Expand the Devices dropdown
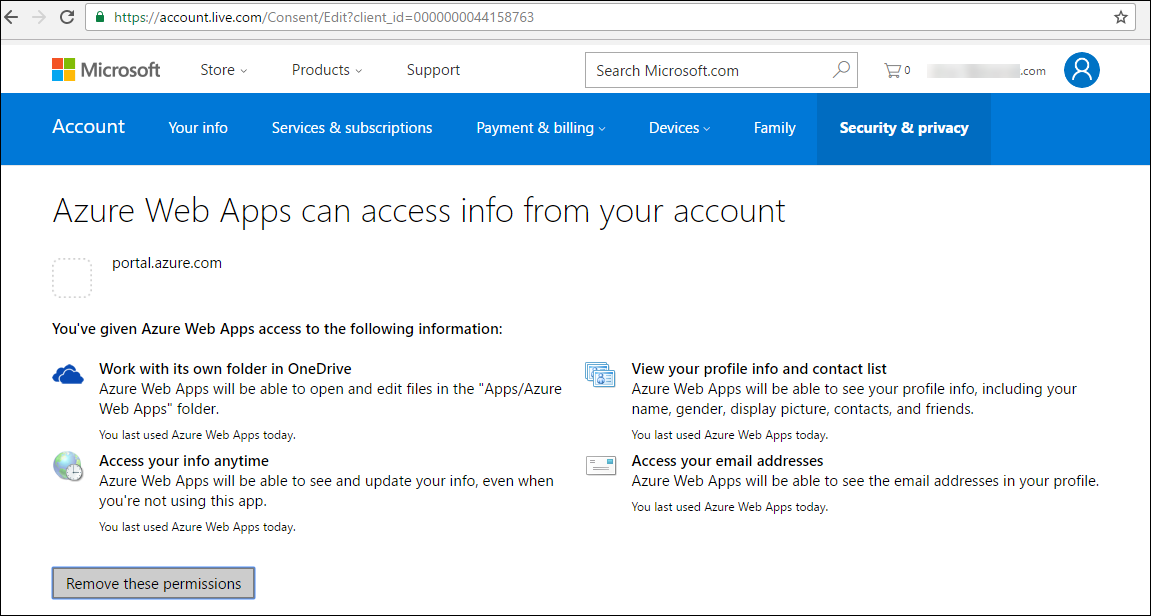This screenshot has width=1151, height=616. coord(680,128)
